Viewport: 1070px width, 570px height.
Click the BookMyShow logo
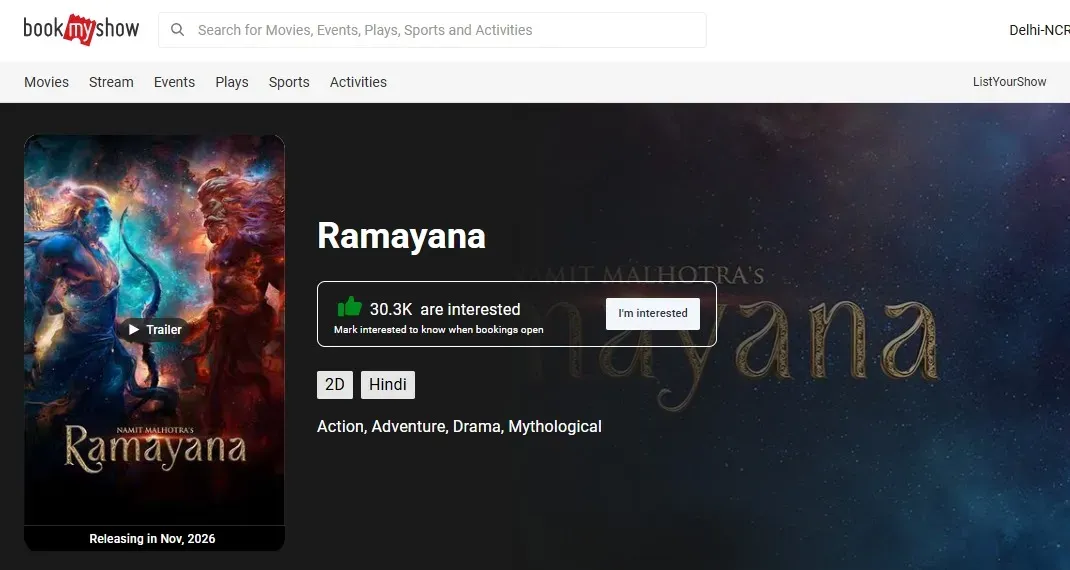(81, 29)
